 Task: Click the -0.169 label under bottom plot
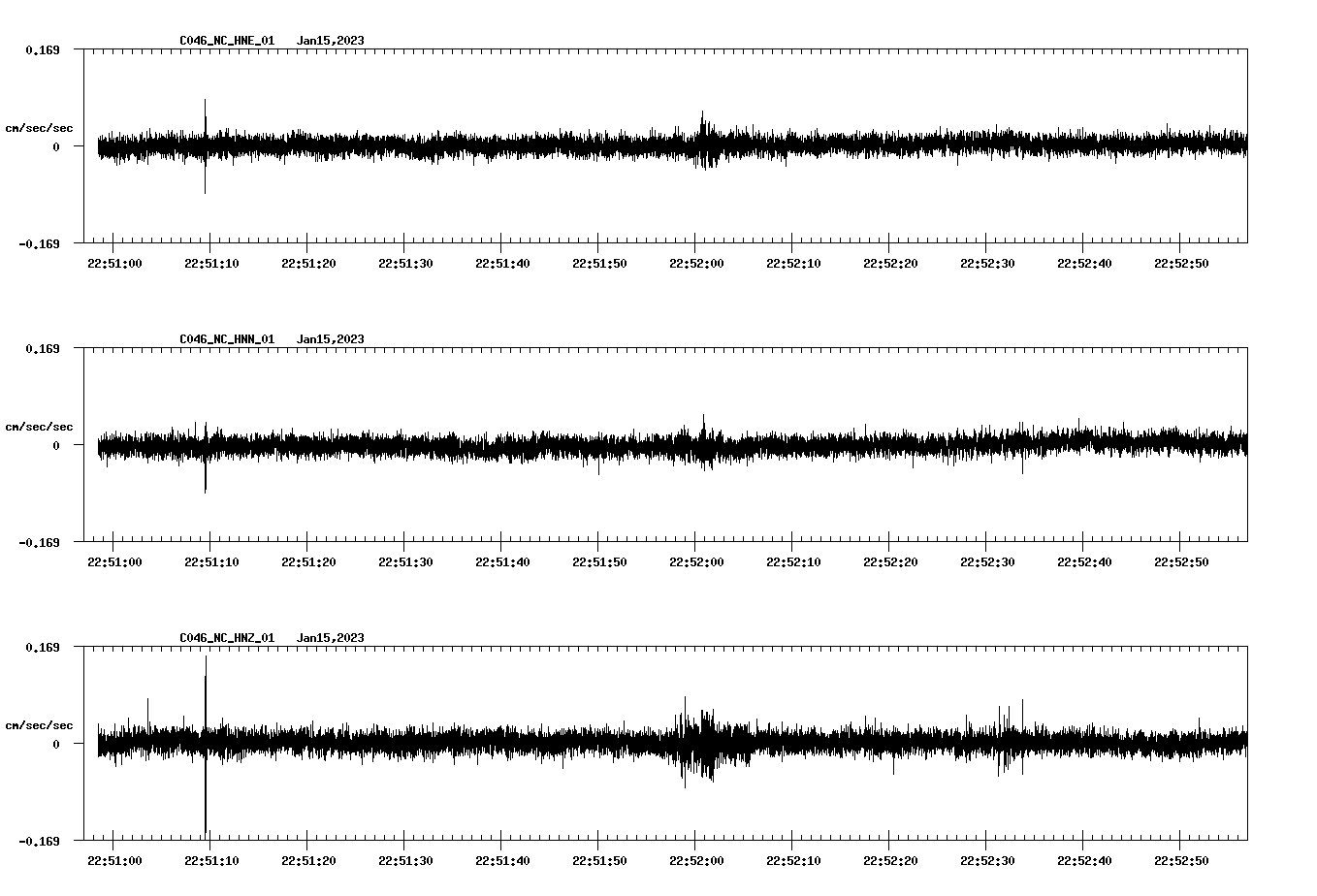(x=38, y=843)
